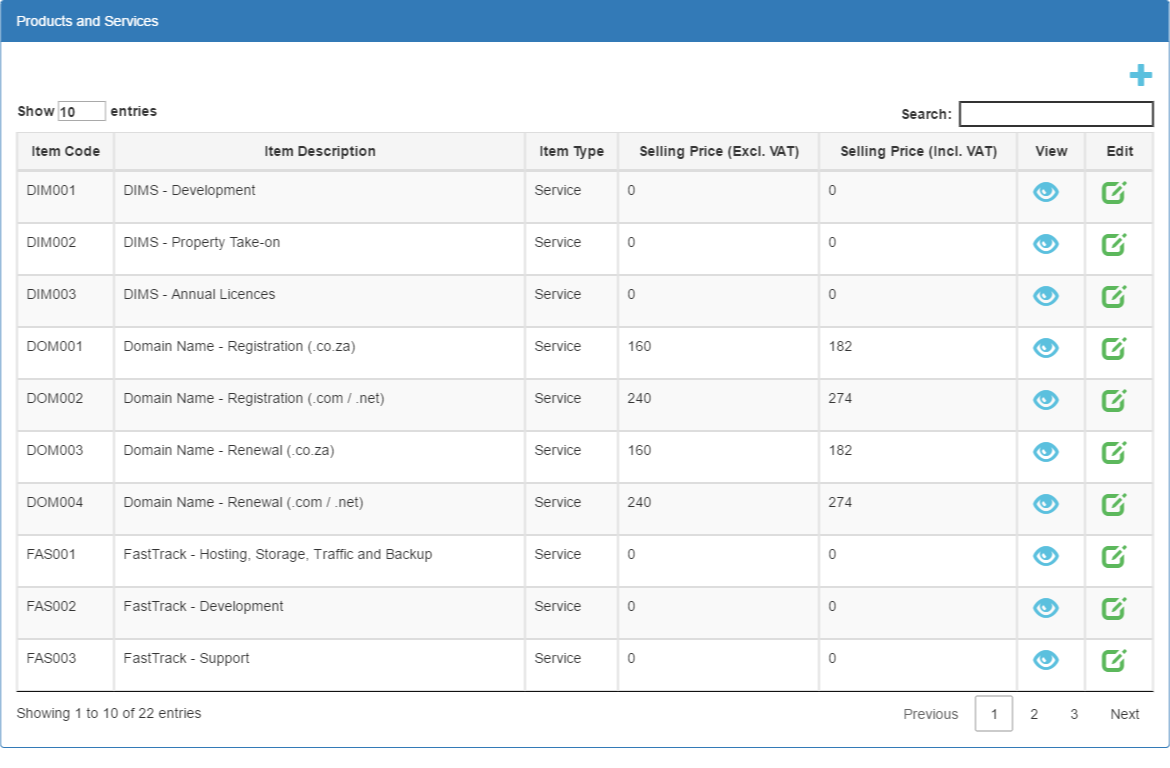View details of DIM001 via eye icon

click(1045, 193)
